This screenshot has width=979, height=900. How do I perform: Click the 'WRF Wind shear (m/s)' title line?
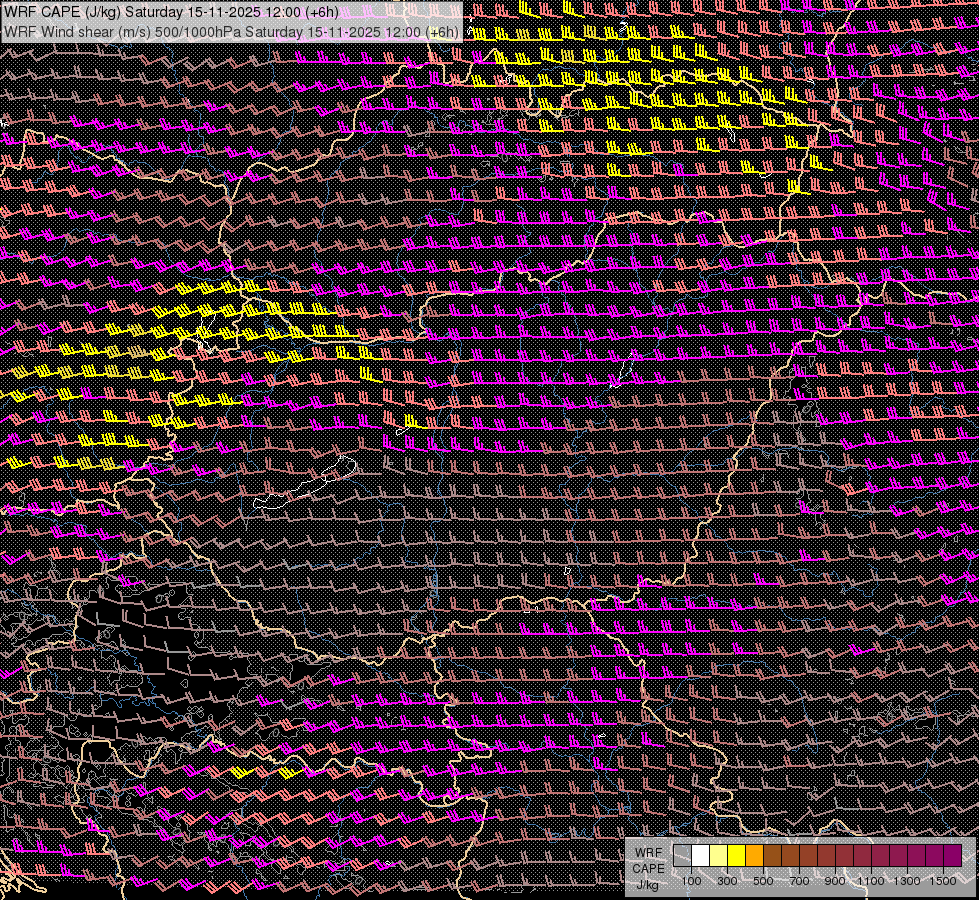[x=232, y=31]
